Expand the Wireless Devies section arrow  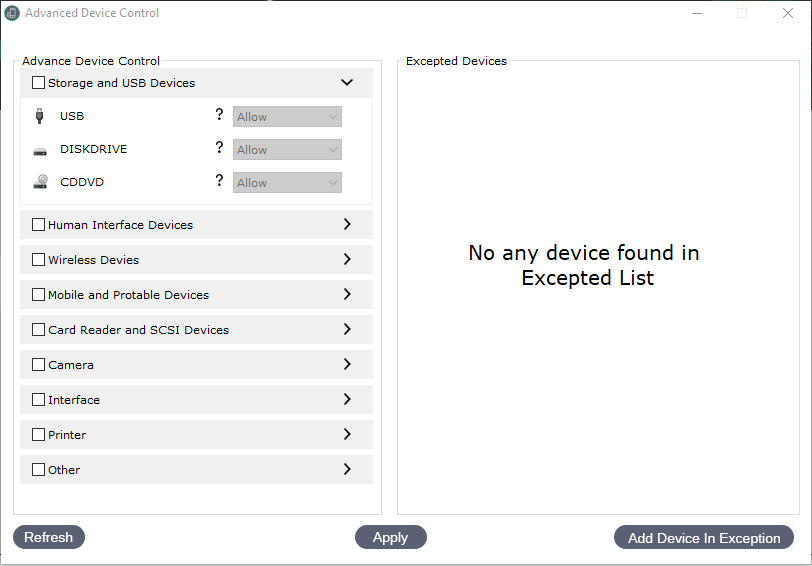click(x=347, y=259)
